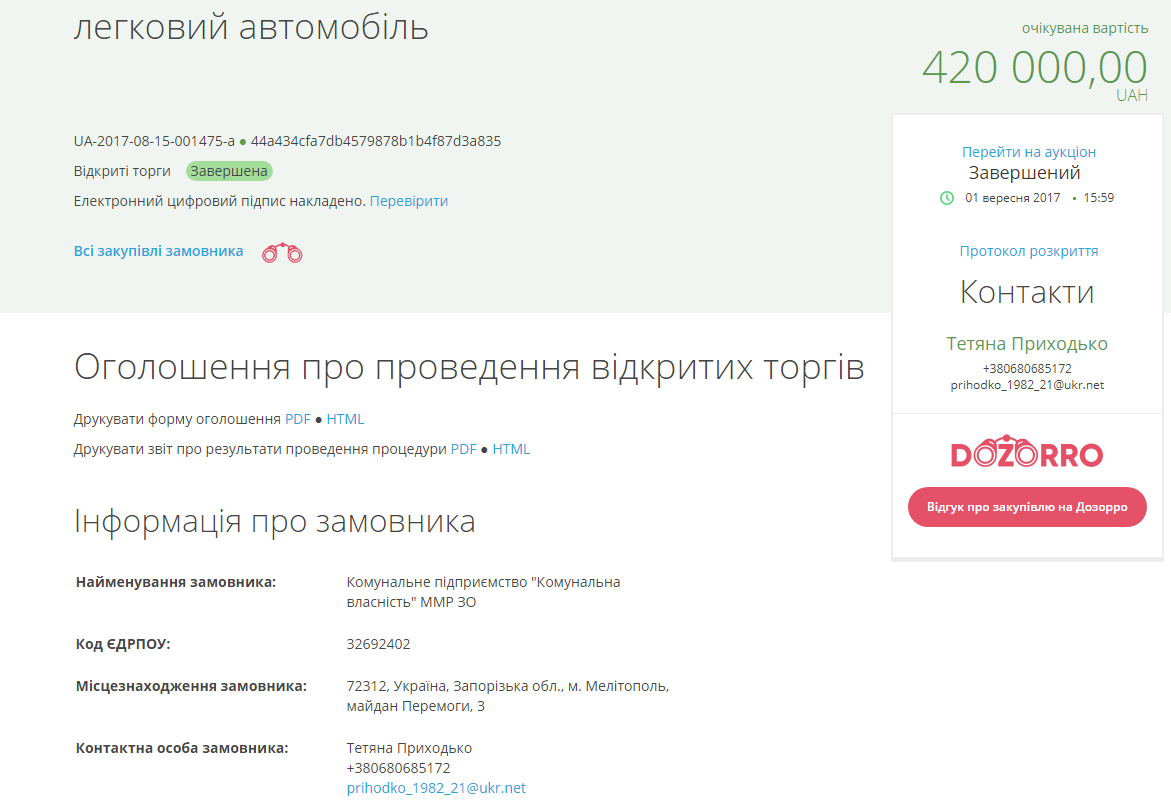Image resolution: width=1171 pixels, height=800 pixels.
Task: Open the DOZORRO logo
Action: point(1026,452)
